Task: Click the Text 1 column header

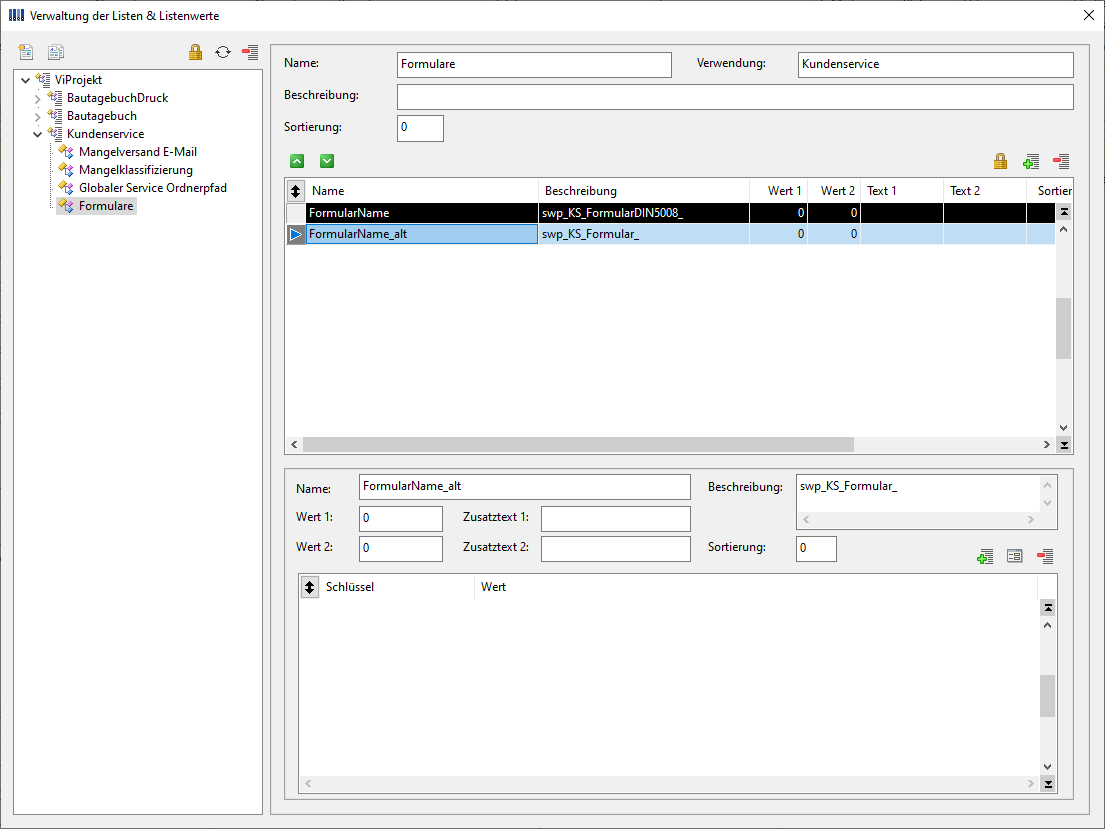Action: tap(901, 190)
